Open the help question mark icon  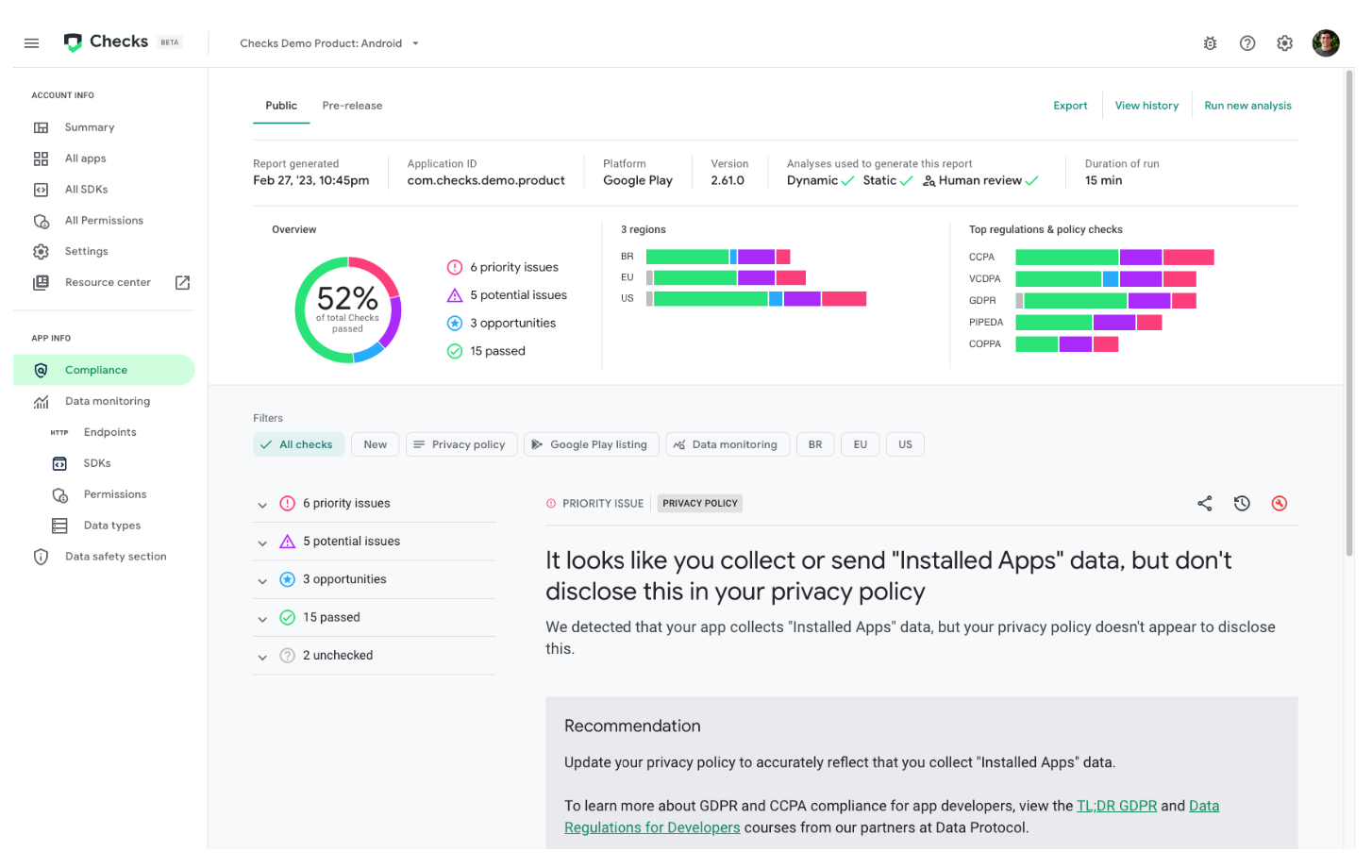[1247, 43]
